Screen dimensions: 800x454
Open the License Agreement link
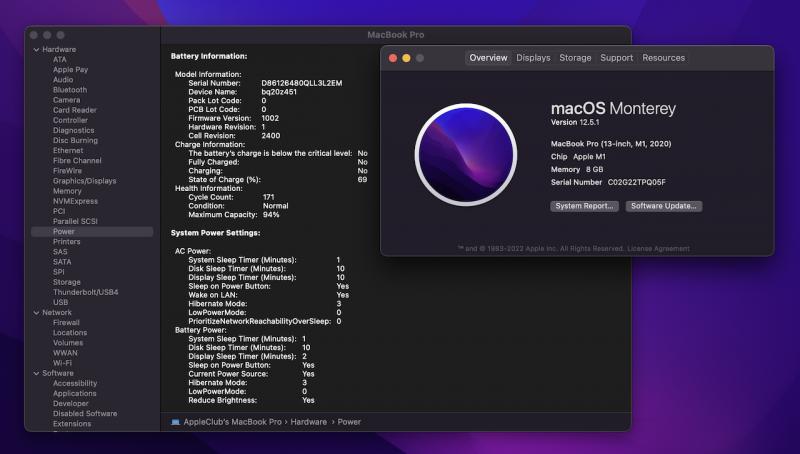(x=658, y=248)
